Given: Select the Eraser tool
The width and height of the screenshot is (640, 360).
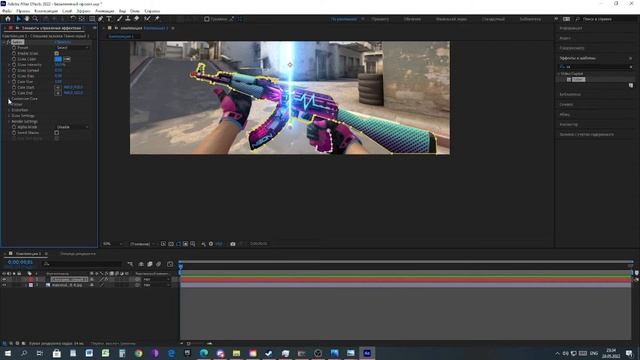Looking at the screenshot, I should point(137,19).
